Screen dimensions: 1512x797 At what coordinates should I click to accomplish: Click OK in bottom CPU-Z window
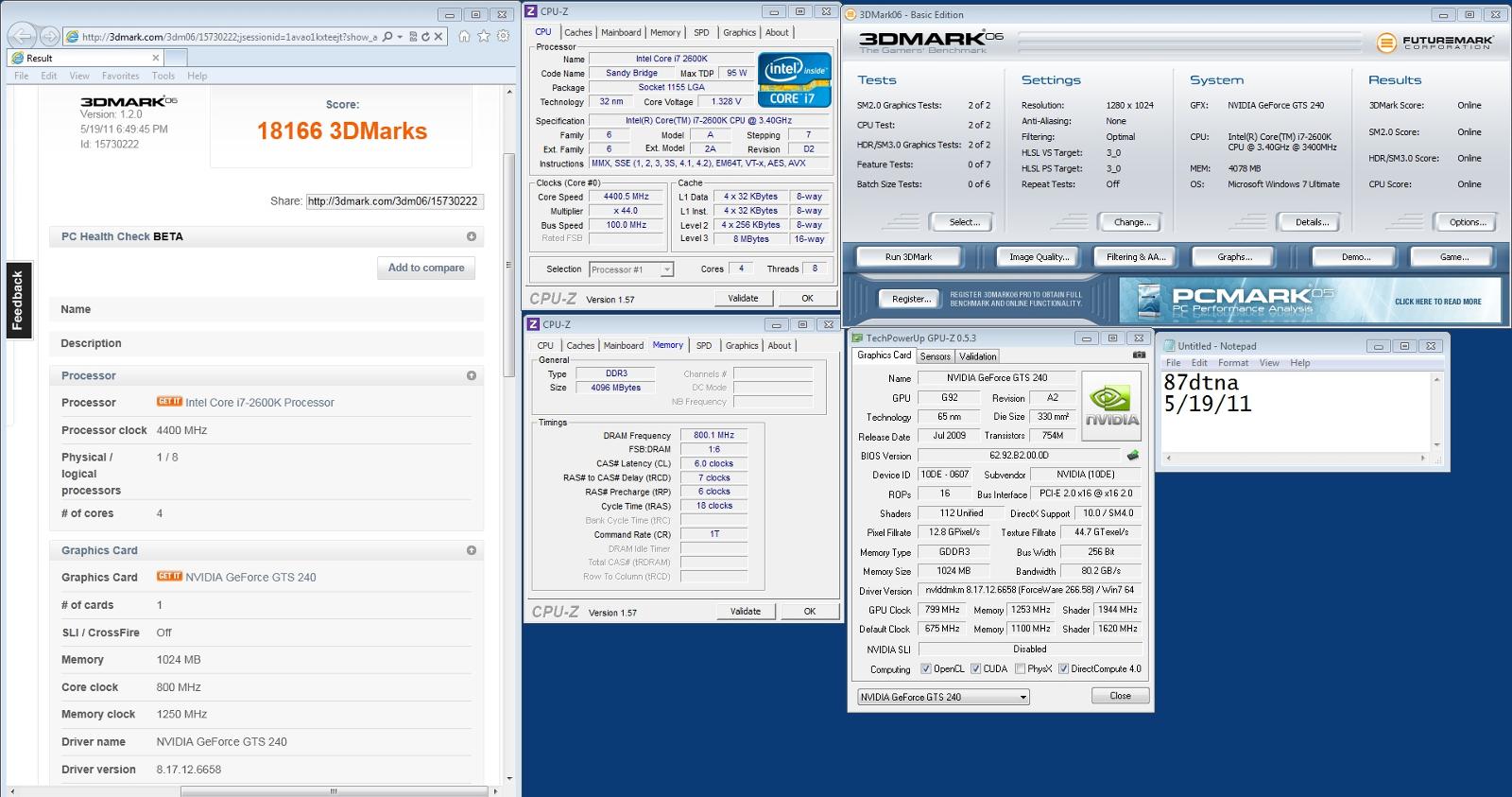809,611
